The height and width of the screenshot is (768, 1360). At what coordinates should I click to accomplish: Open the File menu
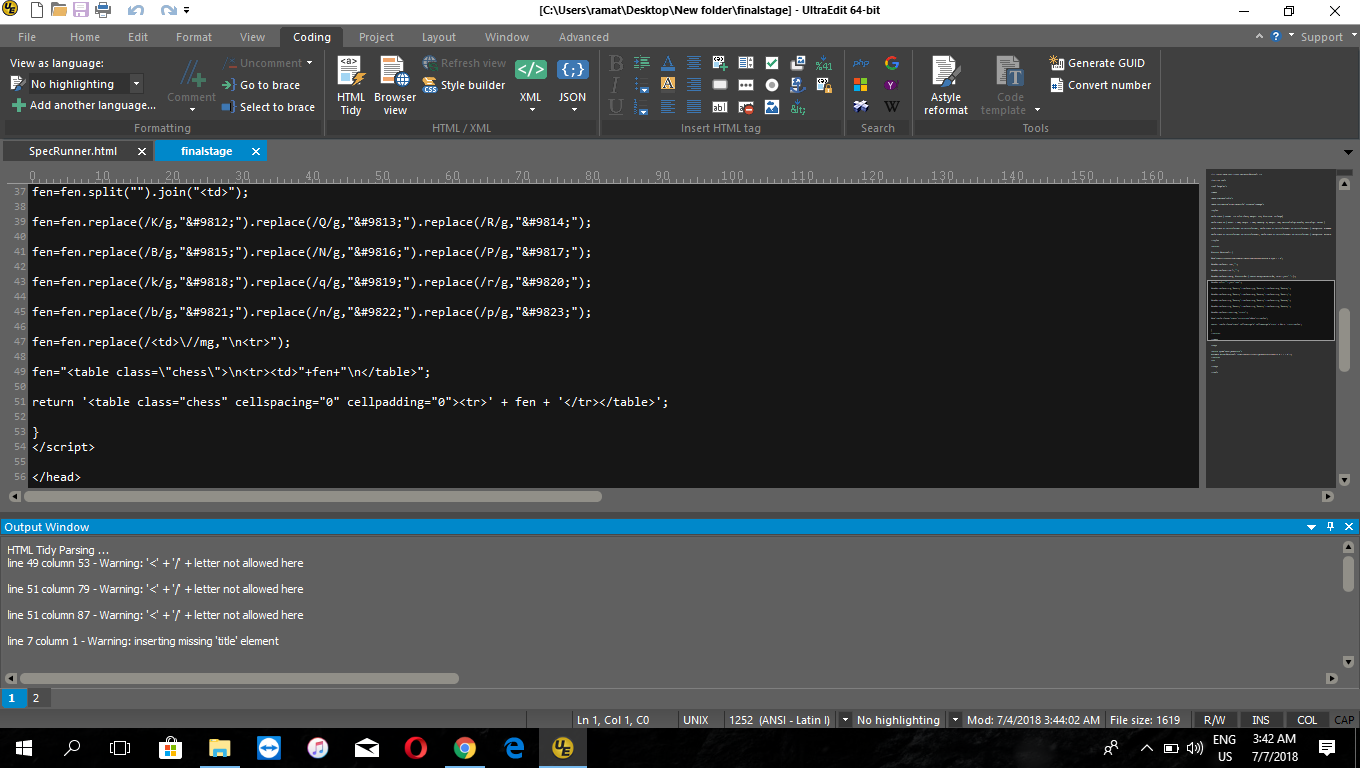click(x=27, y=37)
